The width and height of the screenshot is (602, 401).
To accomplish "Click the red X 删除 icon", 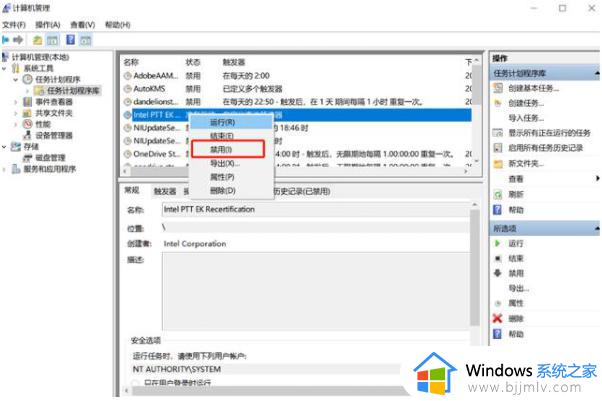I will 498,318.
